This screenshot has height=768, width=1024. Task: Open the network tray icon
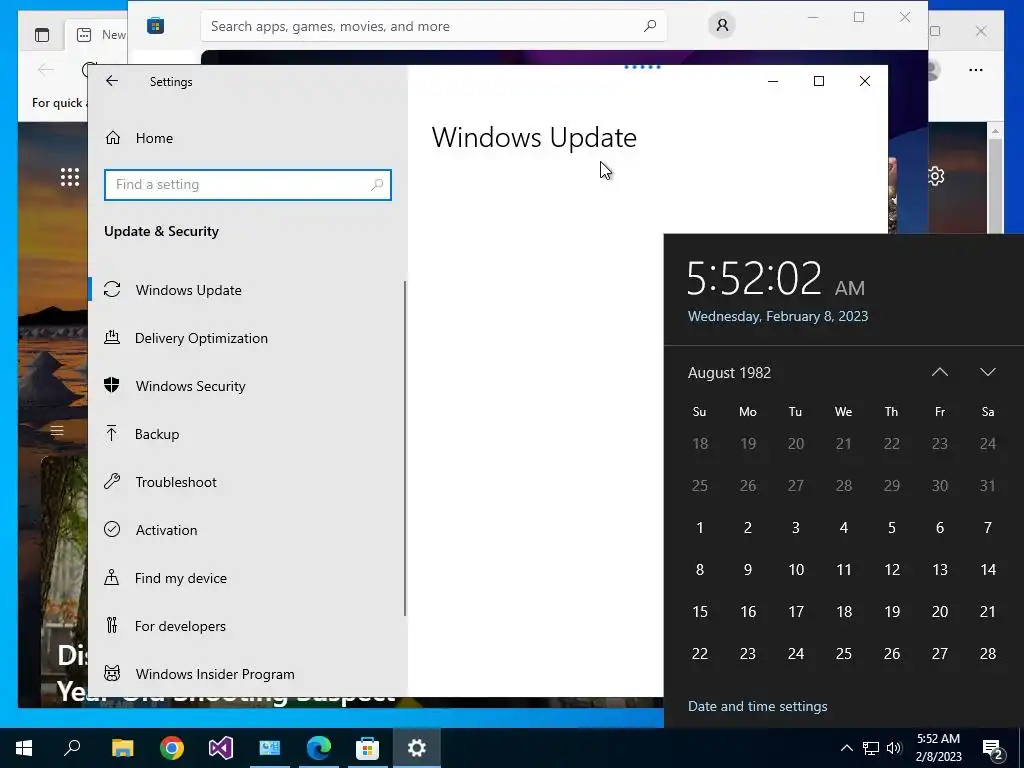(x=871, y=748)
